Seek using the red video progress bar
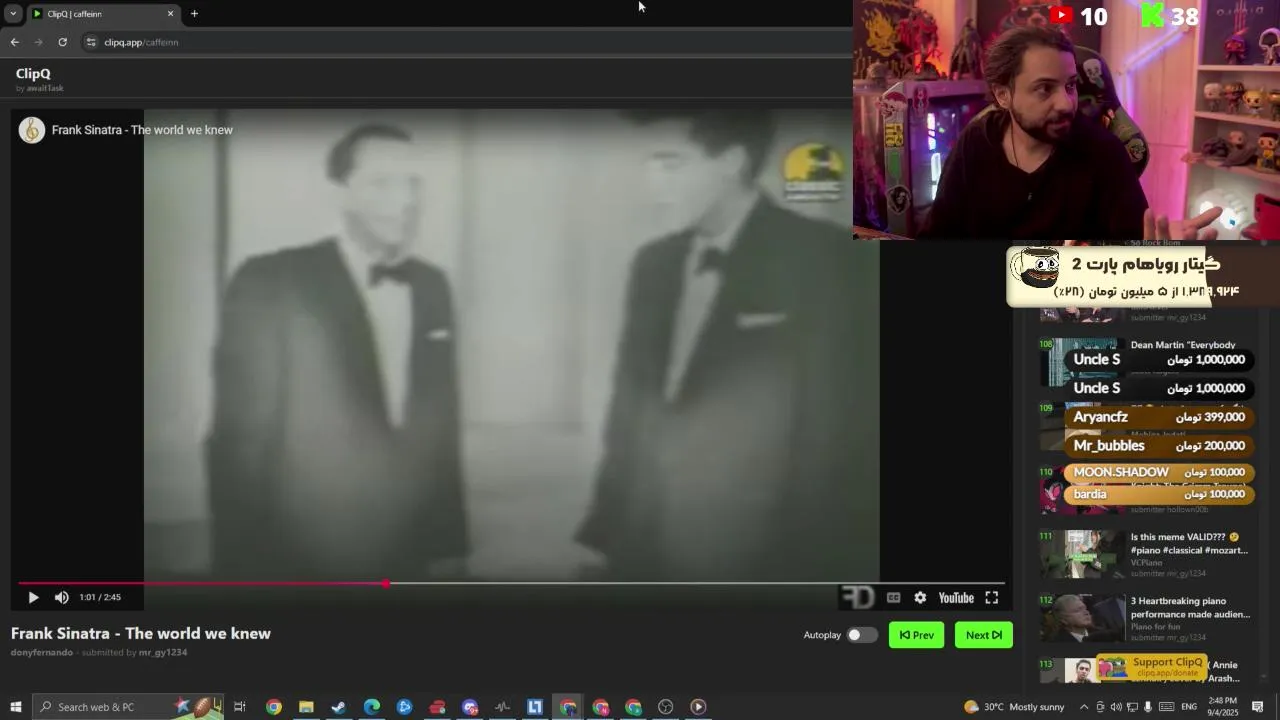This screenshot has width=1280, height=720. point(511,584)
